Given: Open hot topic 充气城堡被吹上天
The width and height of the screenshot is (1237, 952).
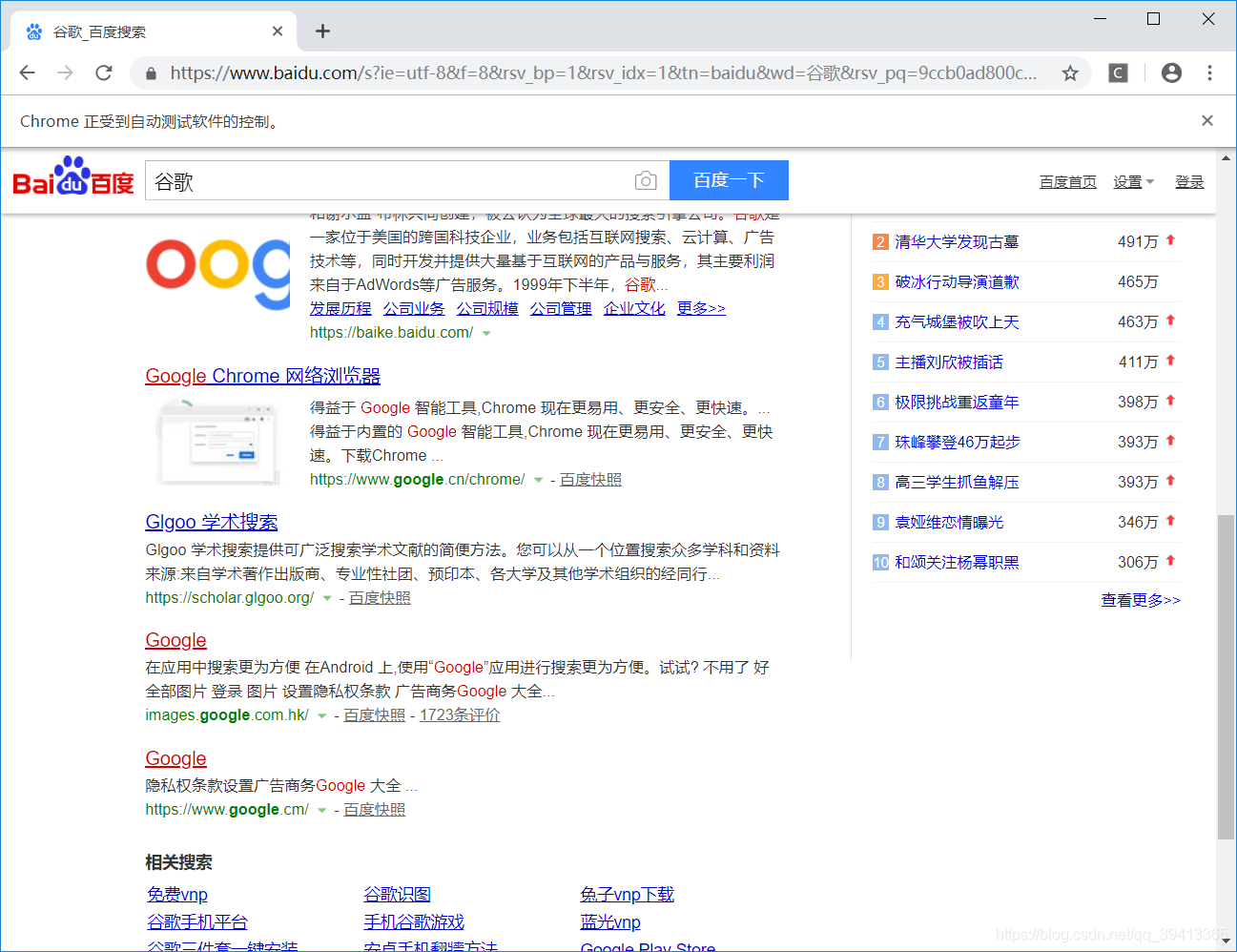Looking at the screenshot, I should 957,321.
